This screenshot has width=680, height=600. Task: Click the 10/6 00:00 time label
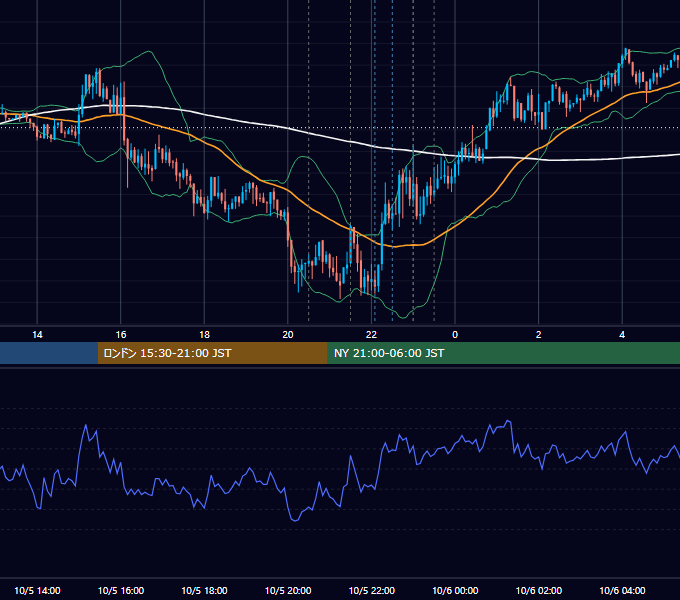pos(455,590)
